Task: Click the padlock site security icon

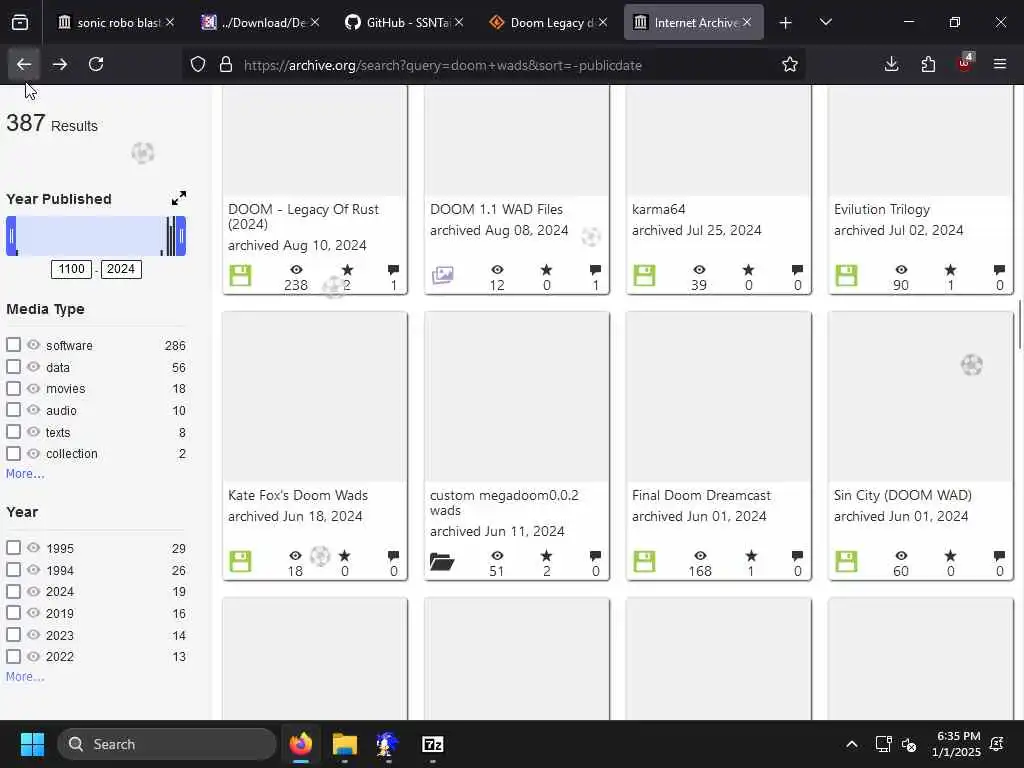Action: pos(226,64)
